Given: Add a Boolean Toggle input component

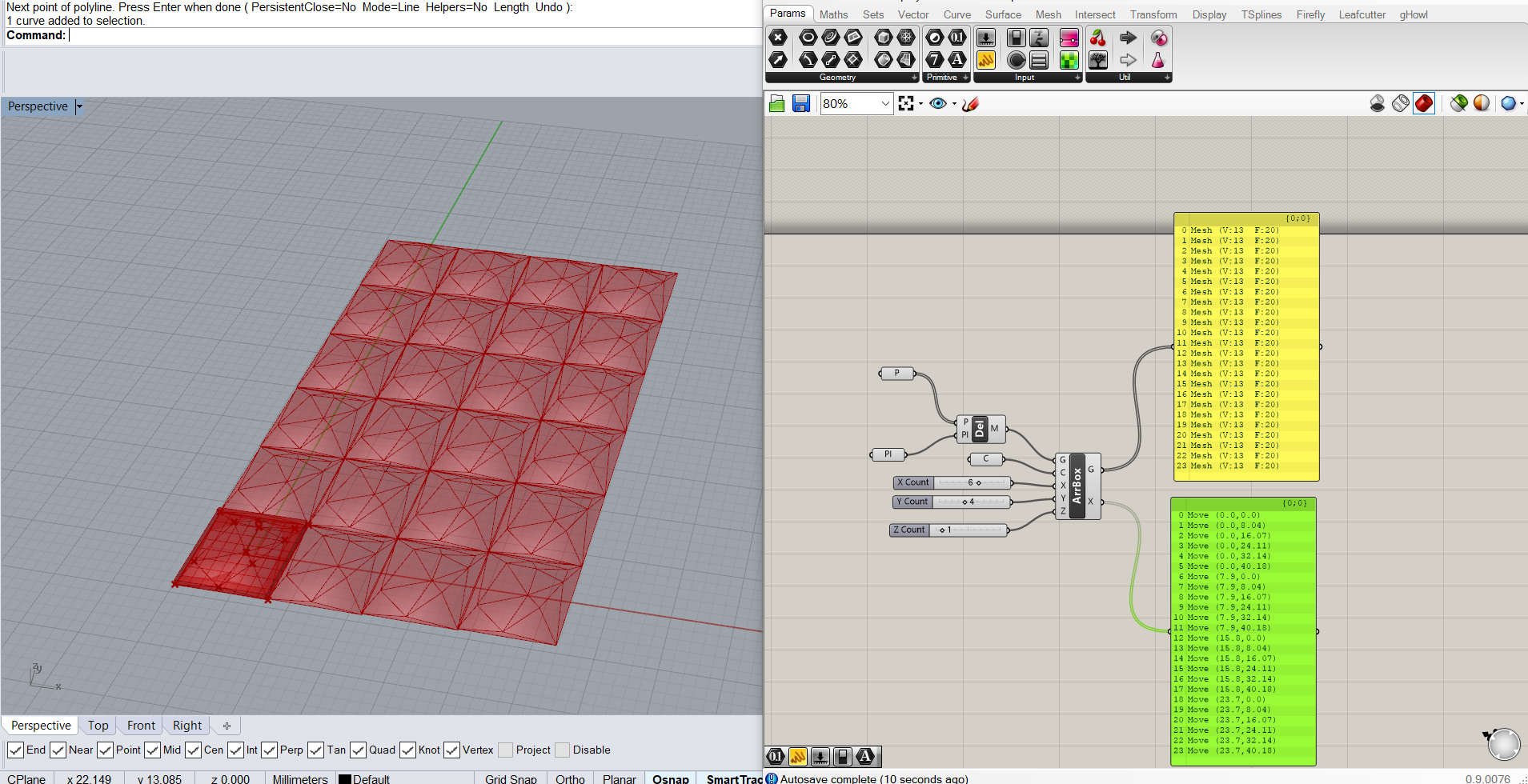Looking at the screenshot, I should tap(1017, 38).
